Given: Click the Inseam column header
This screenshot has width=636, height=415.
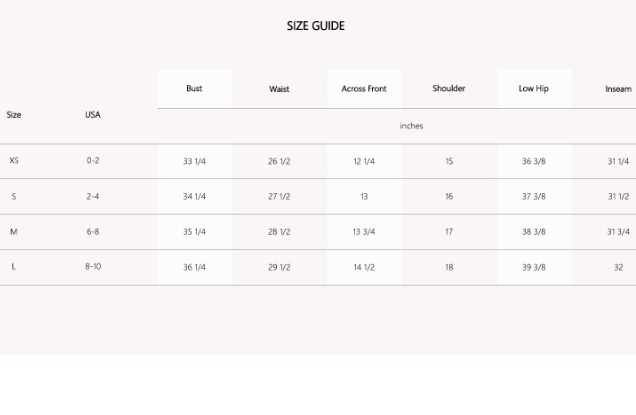Looking at the screenshot, I should (x=618, y=89).
